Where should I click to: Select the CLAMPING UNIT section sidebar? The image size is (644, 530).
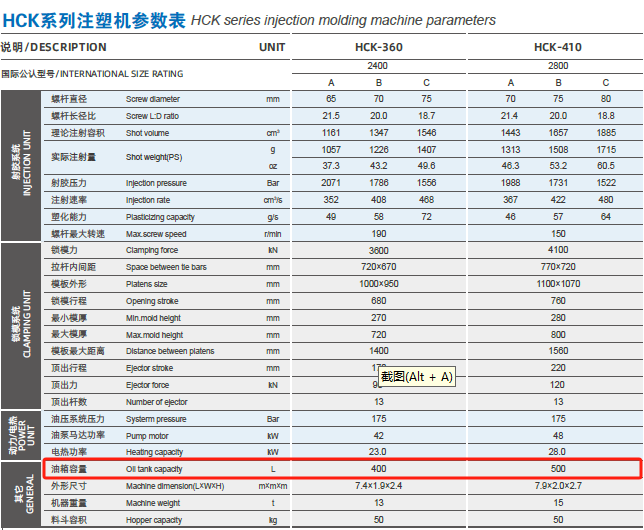21,326
